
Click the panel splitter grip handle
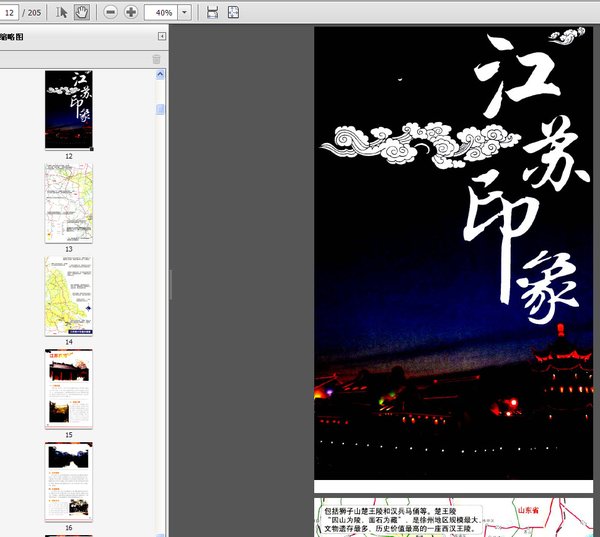(170, 284)
